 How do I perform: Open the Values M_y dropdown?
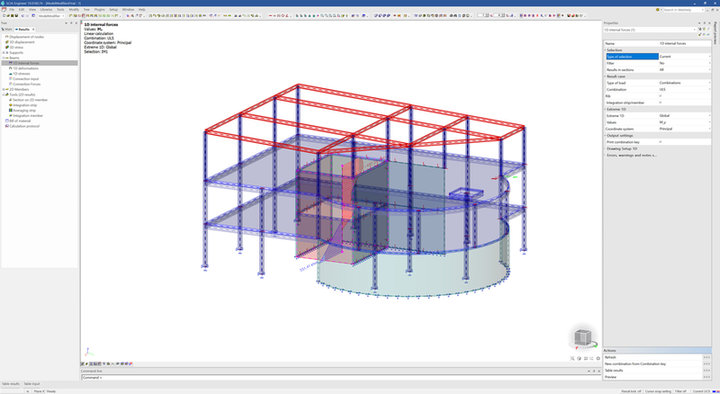point(684,122)
